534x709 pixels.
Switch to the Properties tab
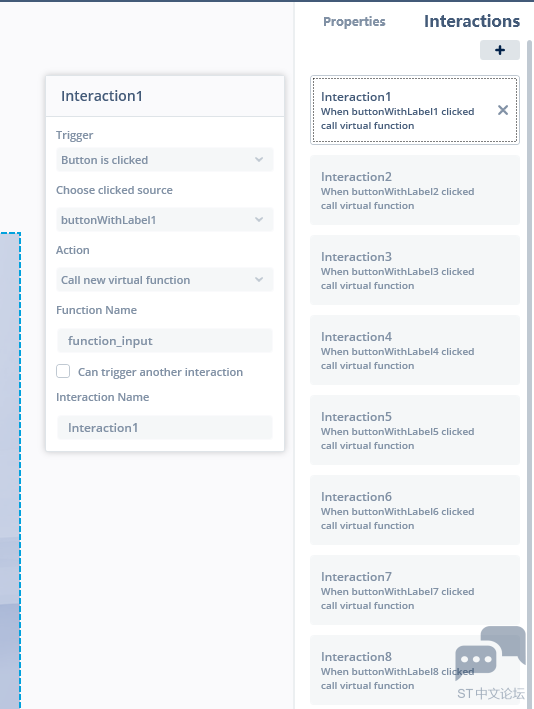click(x=354, y=22)
